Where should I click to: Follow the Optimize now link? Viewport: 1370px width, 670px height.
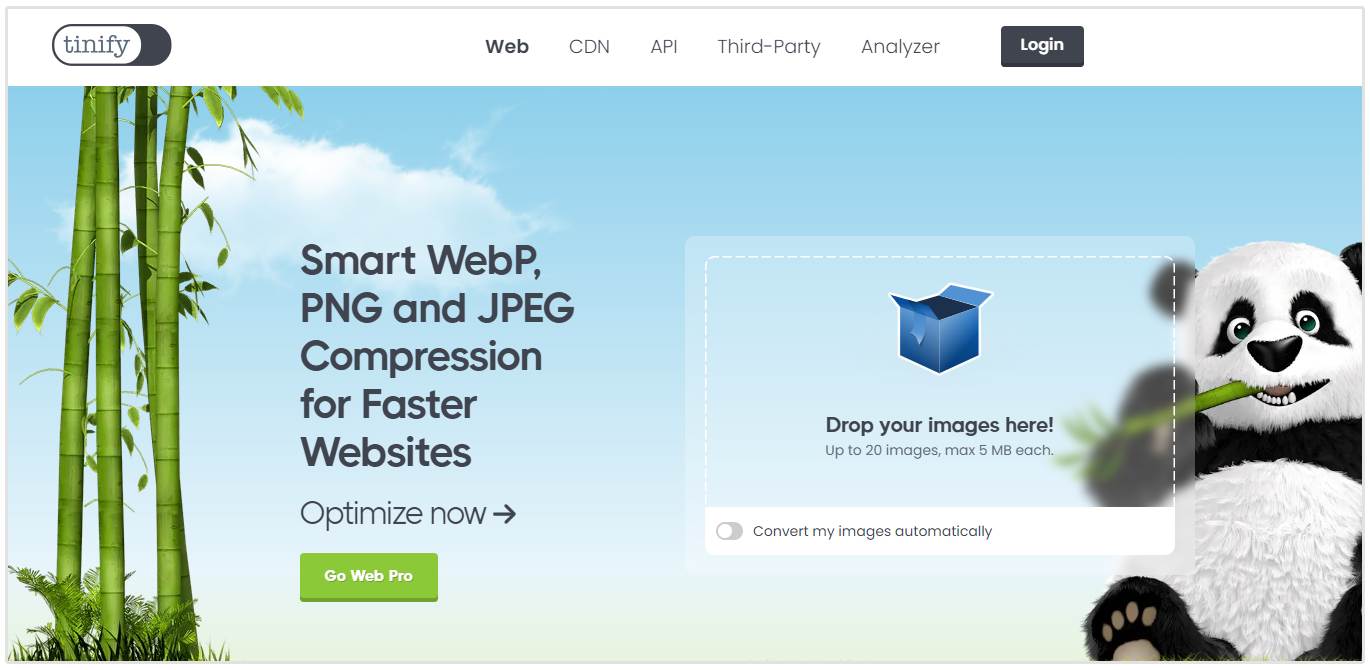click(393, 514)
